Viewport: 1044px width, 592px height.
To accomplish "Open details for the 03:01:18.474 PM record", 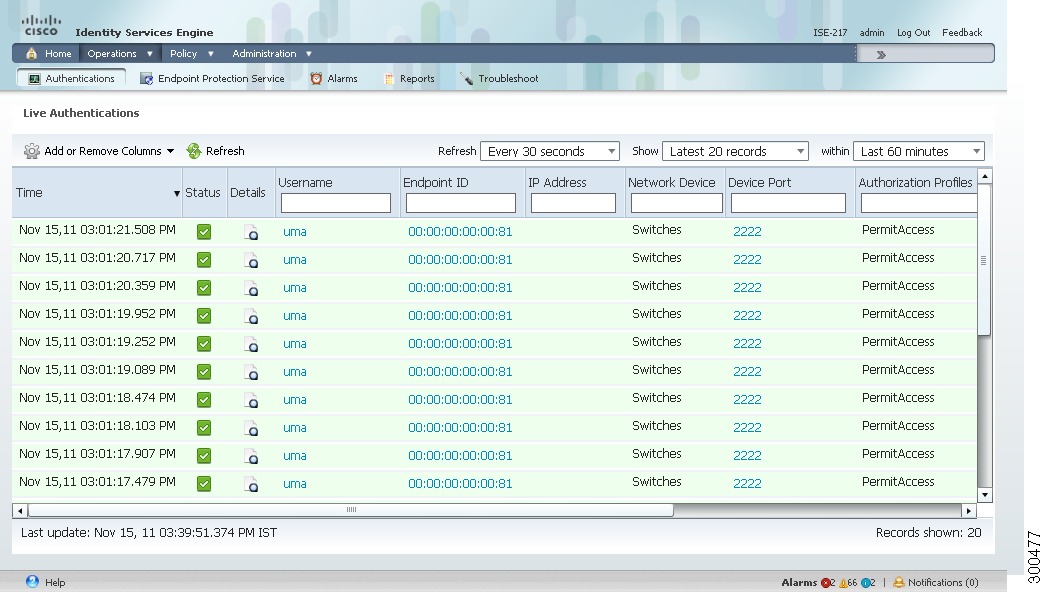I will [x=251, y=400].
